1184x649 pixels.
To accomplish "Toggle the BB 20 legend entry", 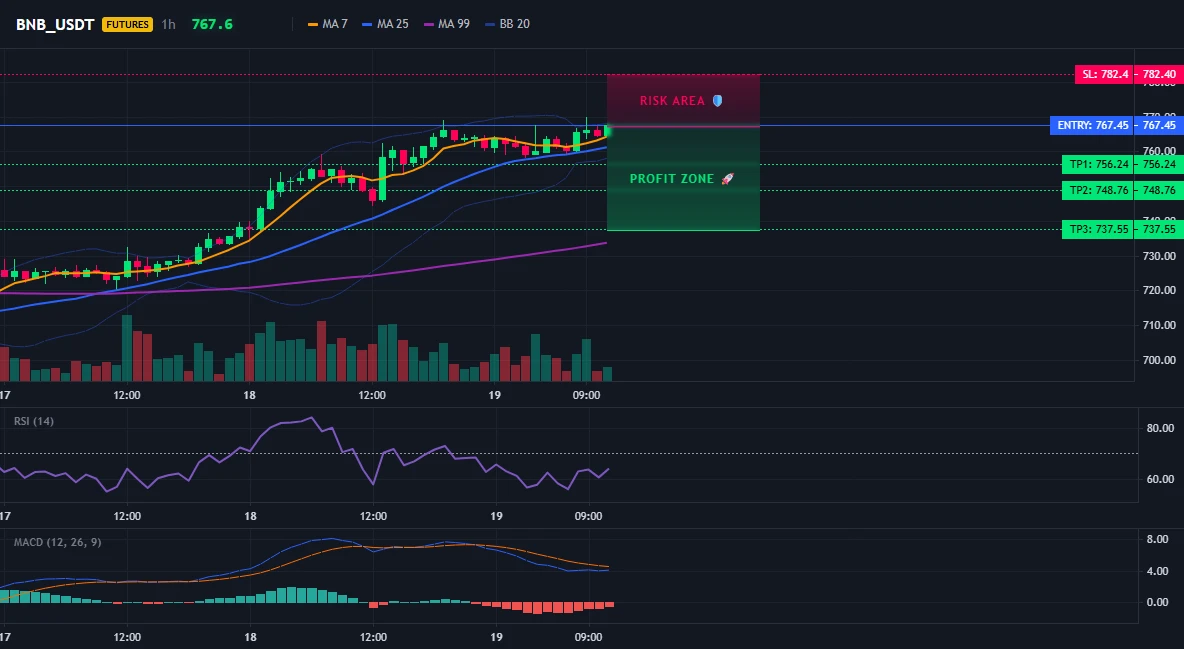I will point(507,24).
